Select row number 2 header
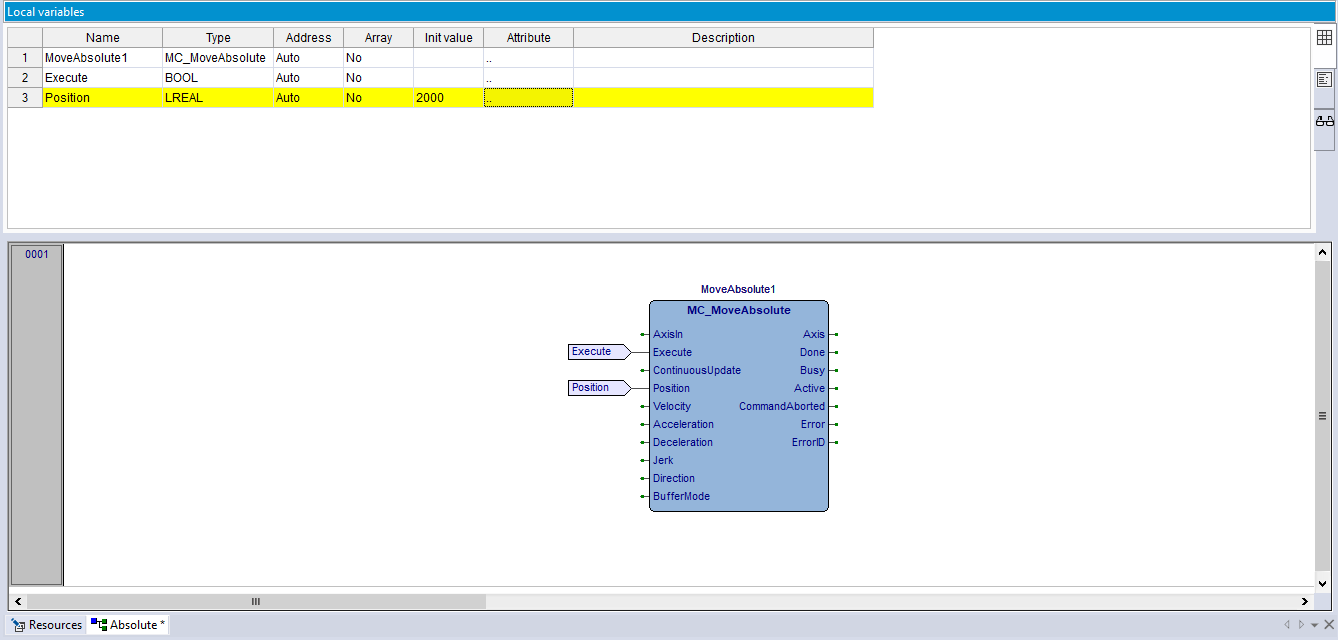This screenshot has height=640, width=1338. (x=25, y=78)
